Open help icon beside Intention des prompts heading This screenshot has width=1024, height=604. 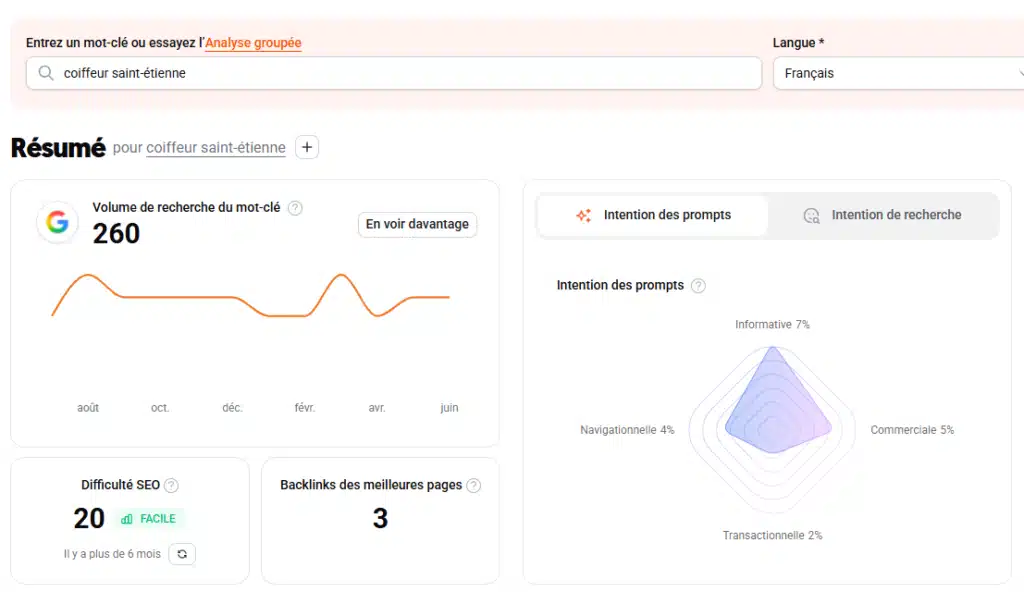(698, 285)
